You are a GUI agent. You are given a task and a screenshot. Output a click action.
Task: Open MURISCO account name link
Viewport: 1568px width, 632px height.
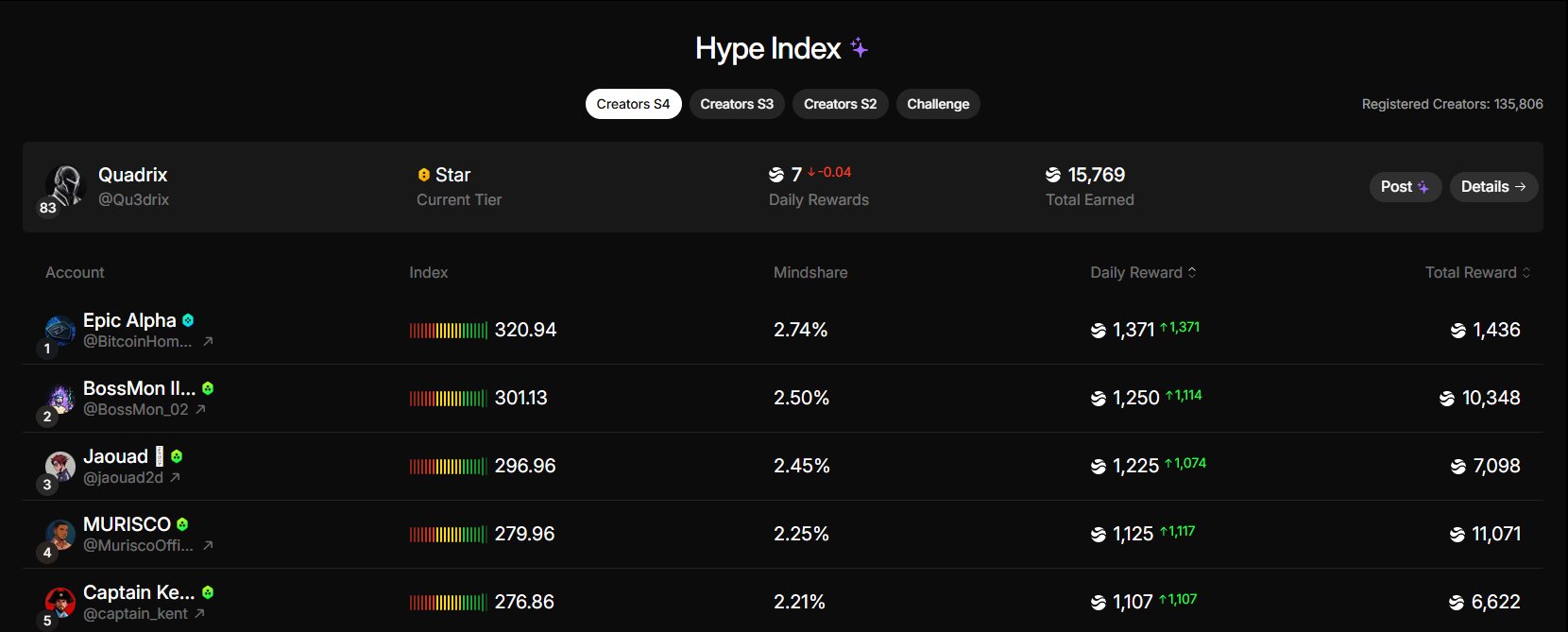pos(127,524)
